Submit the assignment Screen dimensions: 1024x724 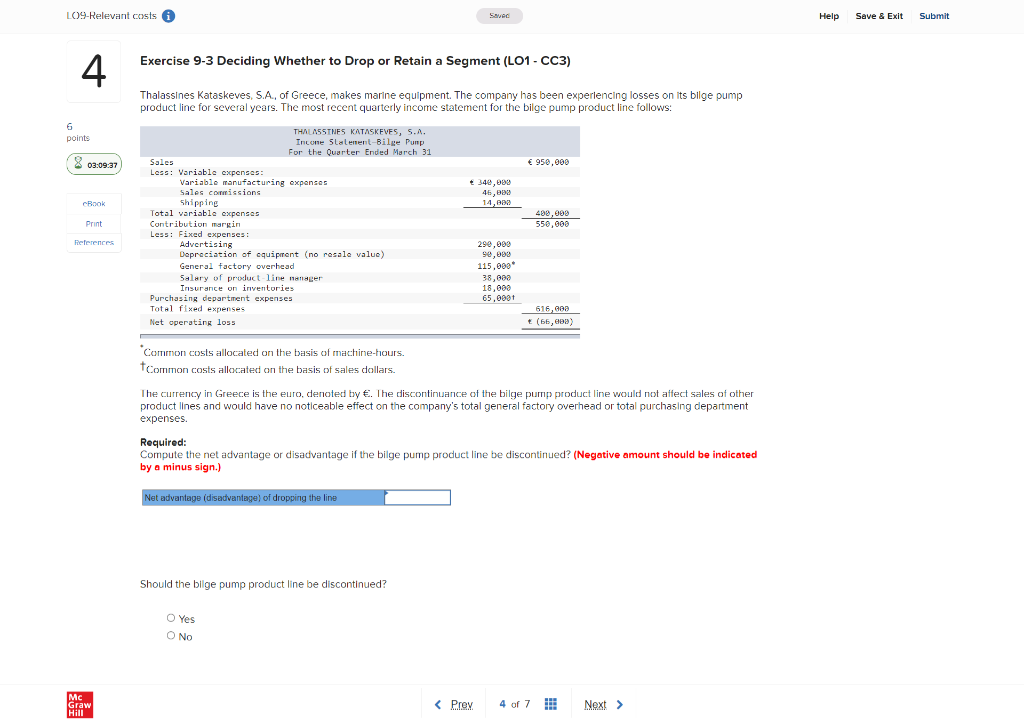tap(934, 16)
